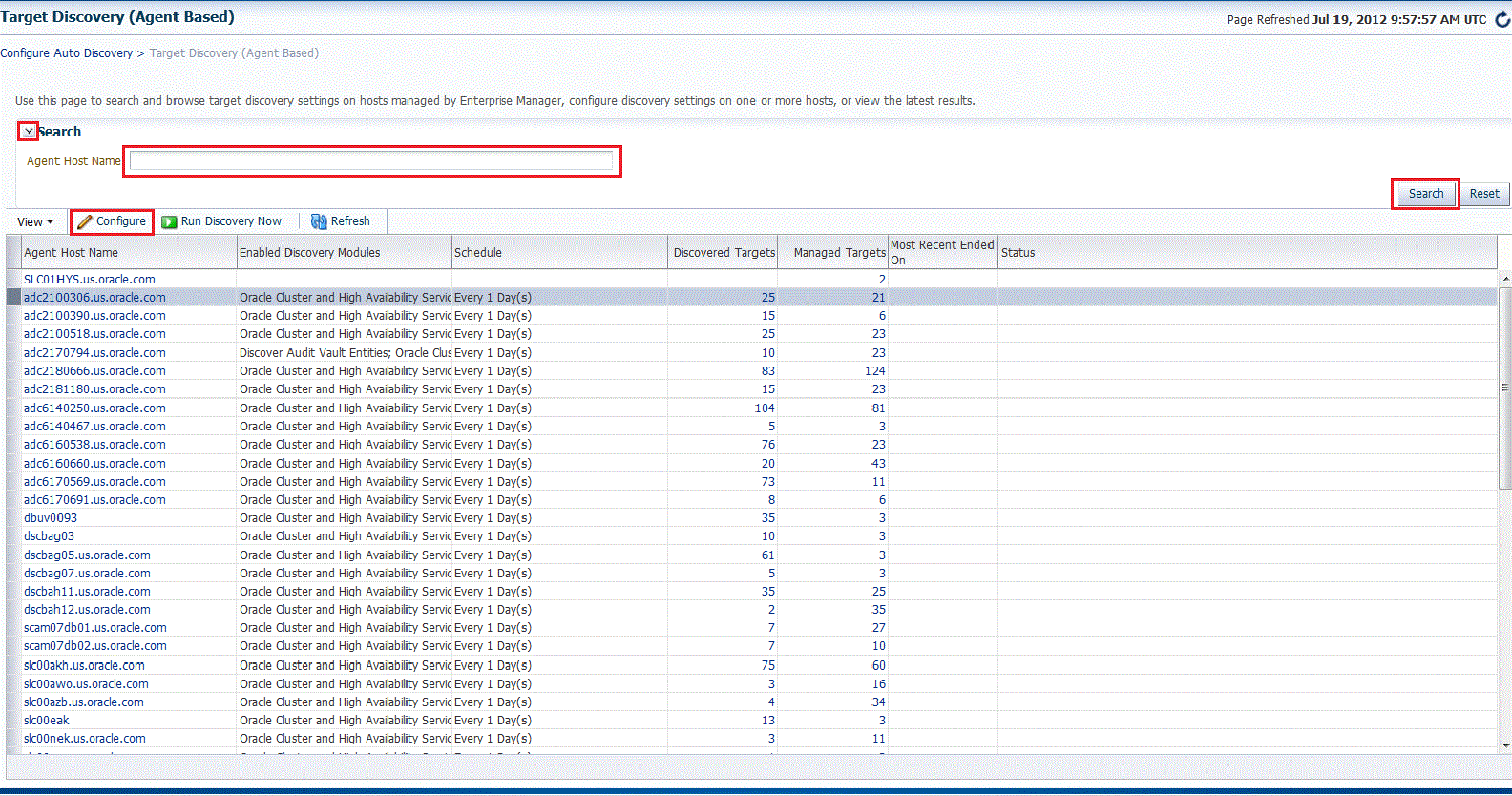Open host adc6170569.us.oracle.com link
1512x796 pixels.
click(x=94, y=482)
